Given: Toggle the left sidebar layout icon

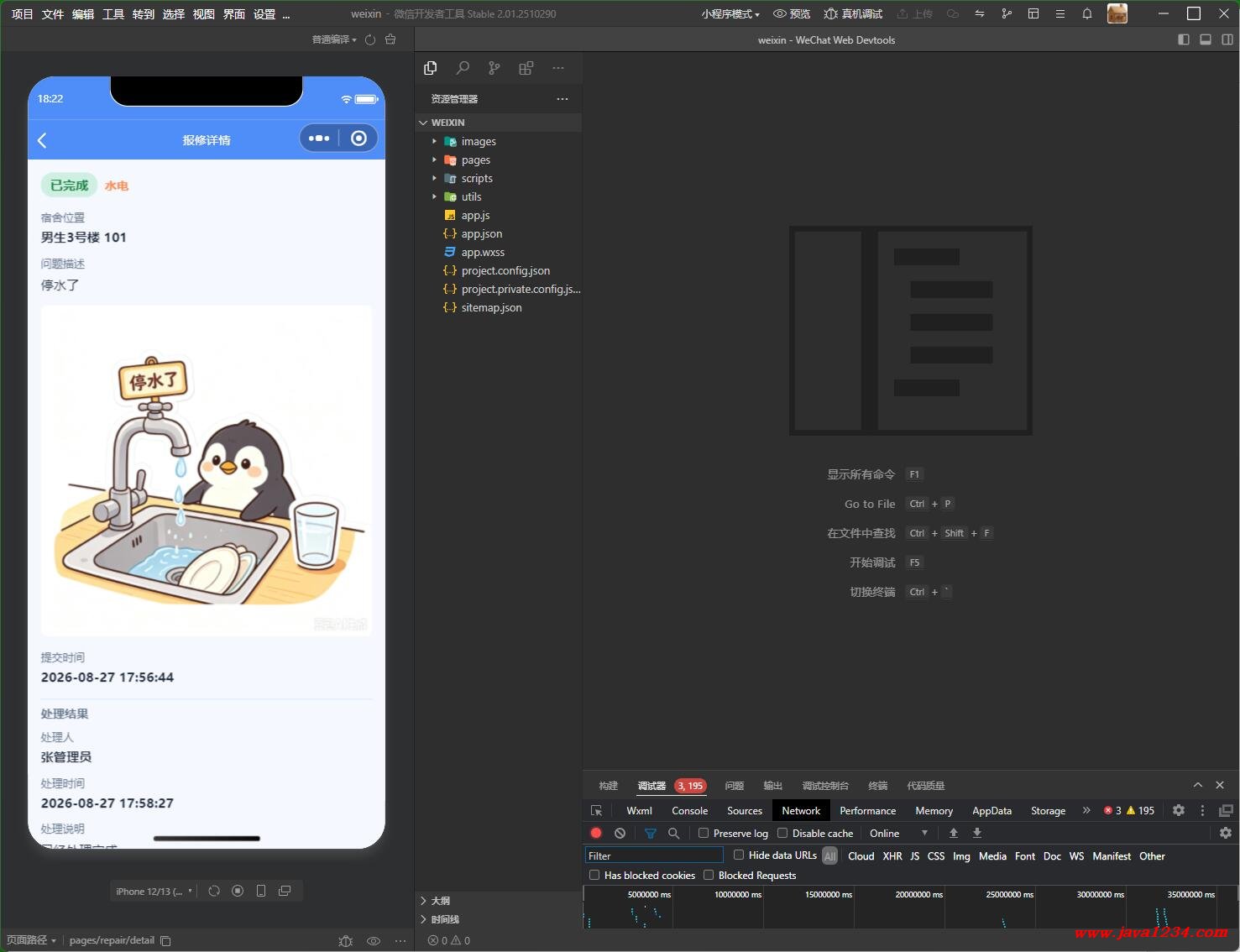Looking at the screenshot, I should tap(1184, 39).
